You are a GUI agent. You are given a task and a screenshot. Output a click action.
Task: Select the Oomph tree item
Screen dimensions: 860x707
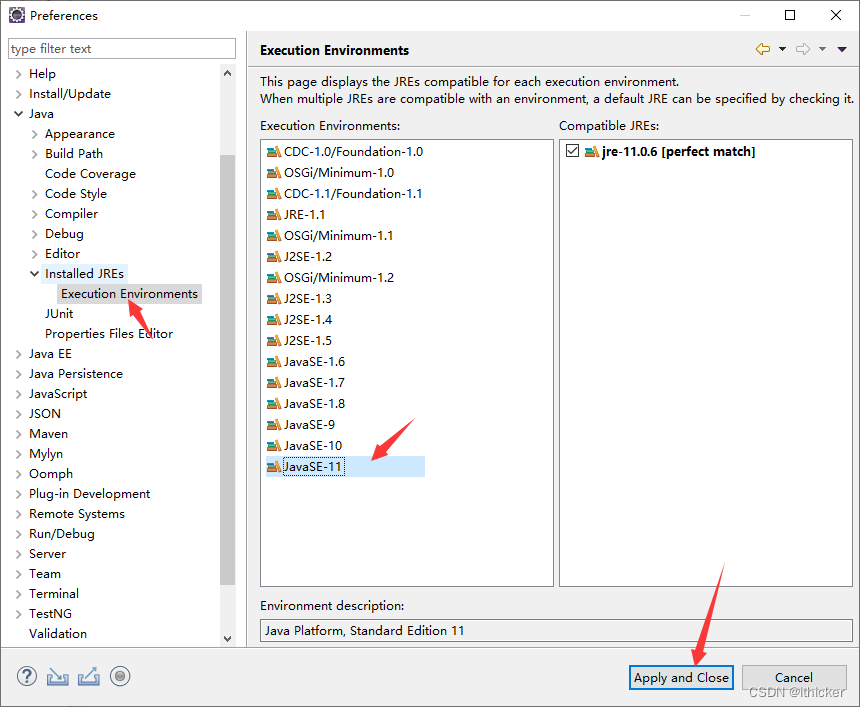51,474
